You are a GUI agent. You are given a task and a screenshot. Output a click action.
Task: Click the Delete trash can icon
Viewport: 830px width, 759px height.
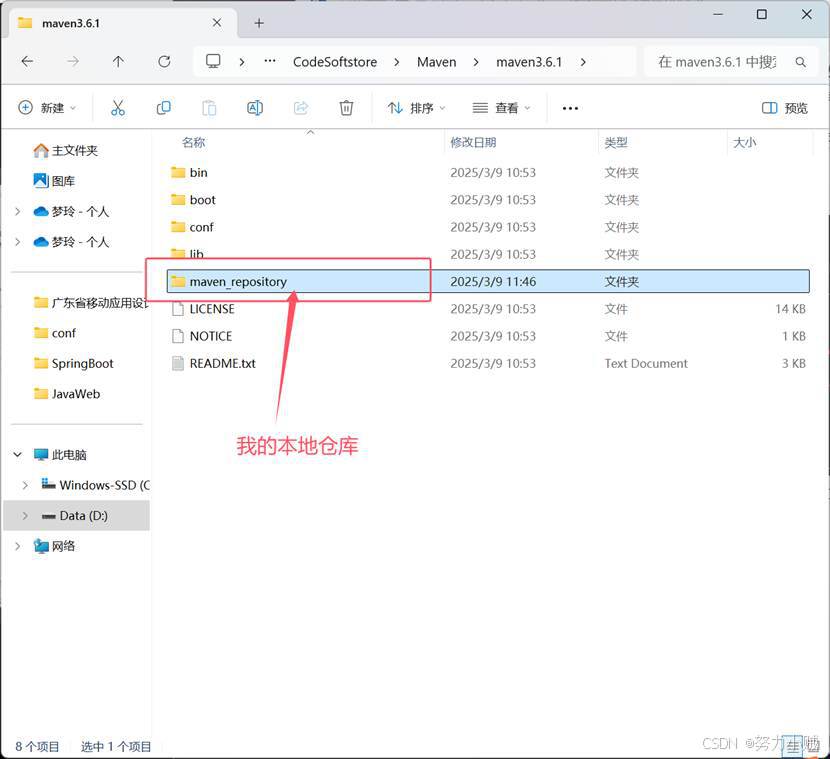tap(346, 108)
